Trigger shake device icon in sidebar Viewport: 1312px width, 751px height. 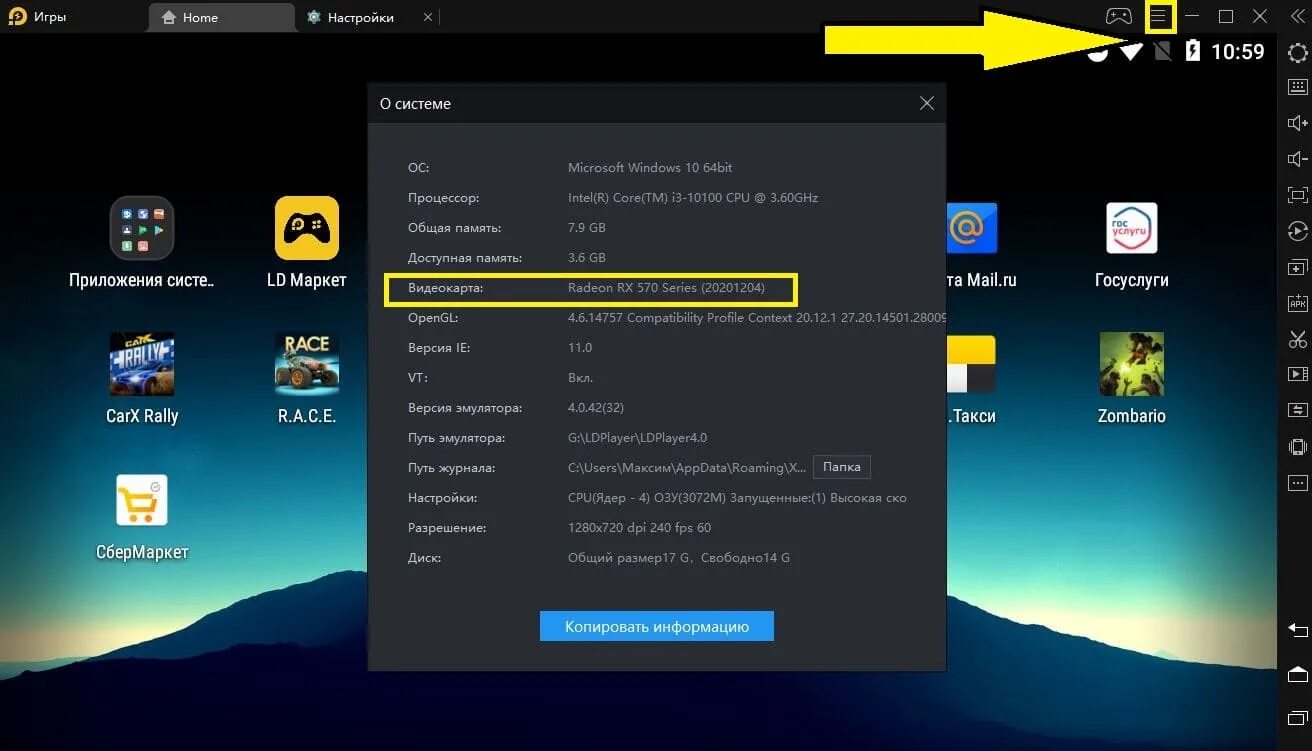point(1298,446)
